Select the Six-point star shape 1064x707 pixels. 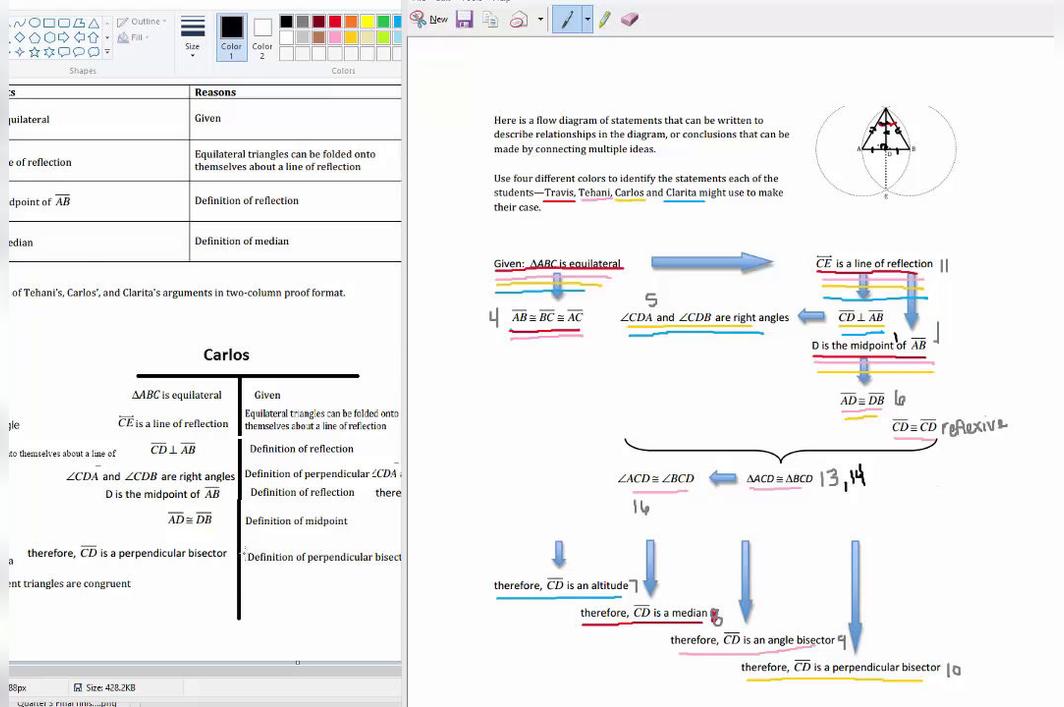[49, 52]
